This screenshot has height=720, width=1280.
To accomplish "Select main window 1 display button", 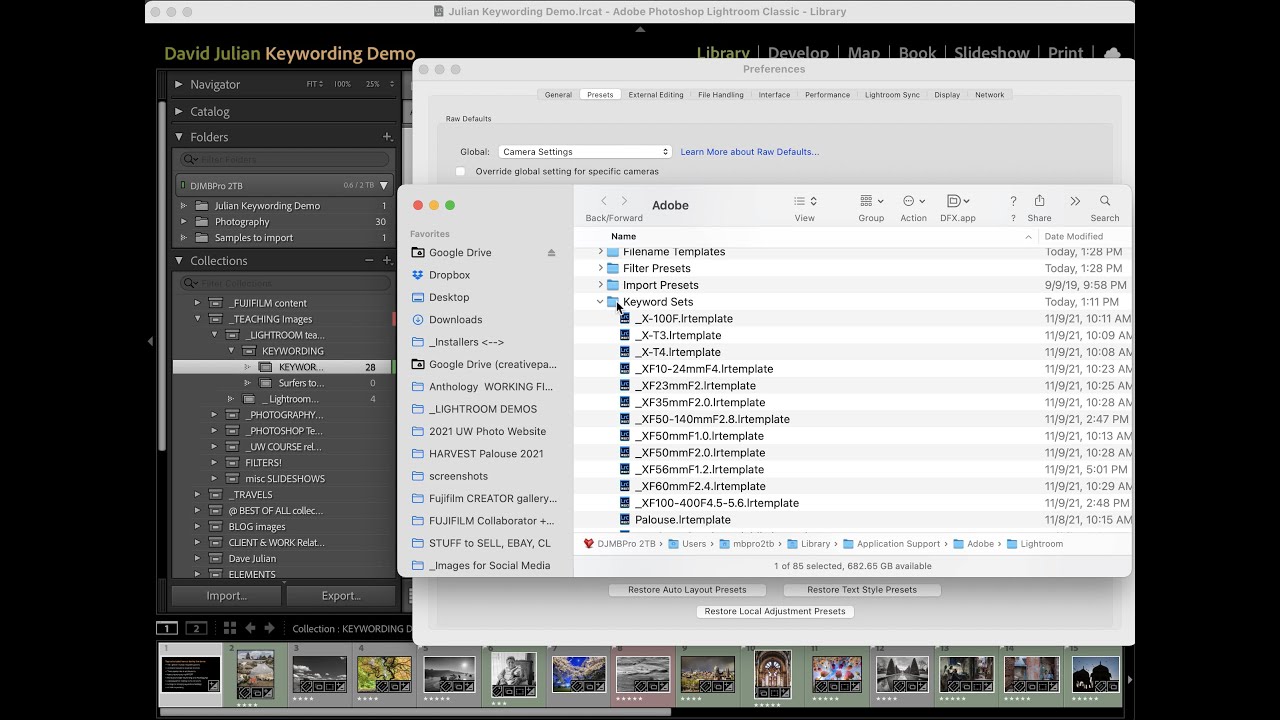I will click(x=167, y=628).
